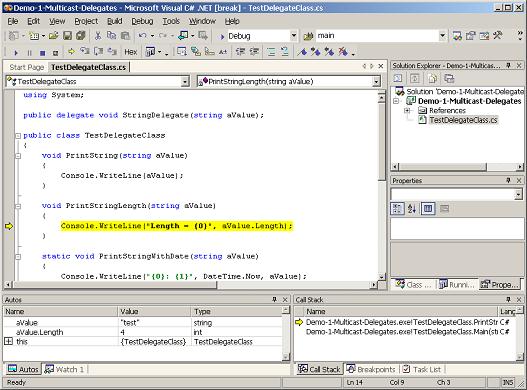Pin the Autos panel auto-hide pushpin
This screenshot has width=527, height=390.
pyautogui.click(x=275, y=299)
